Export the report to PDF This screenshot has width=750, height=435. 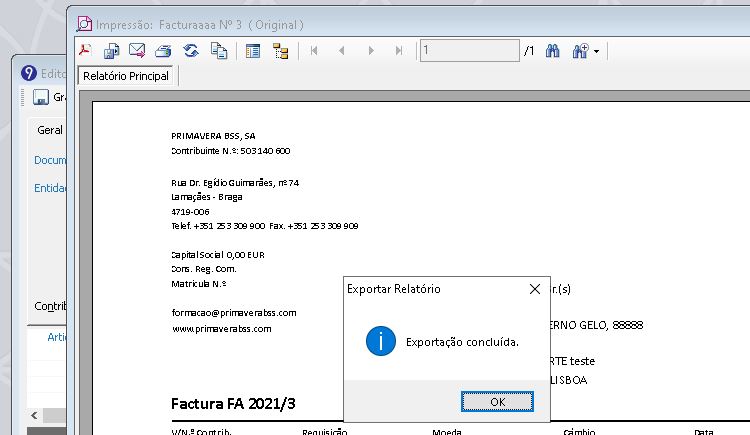pyautogui.click(x=86, y=50)
